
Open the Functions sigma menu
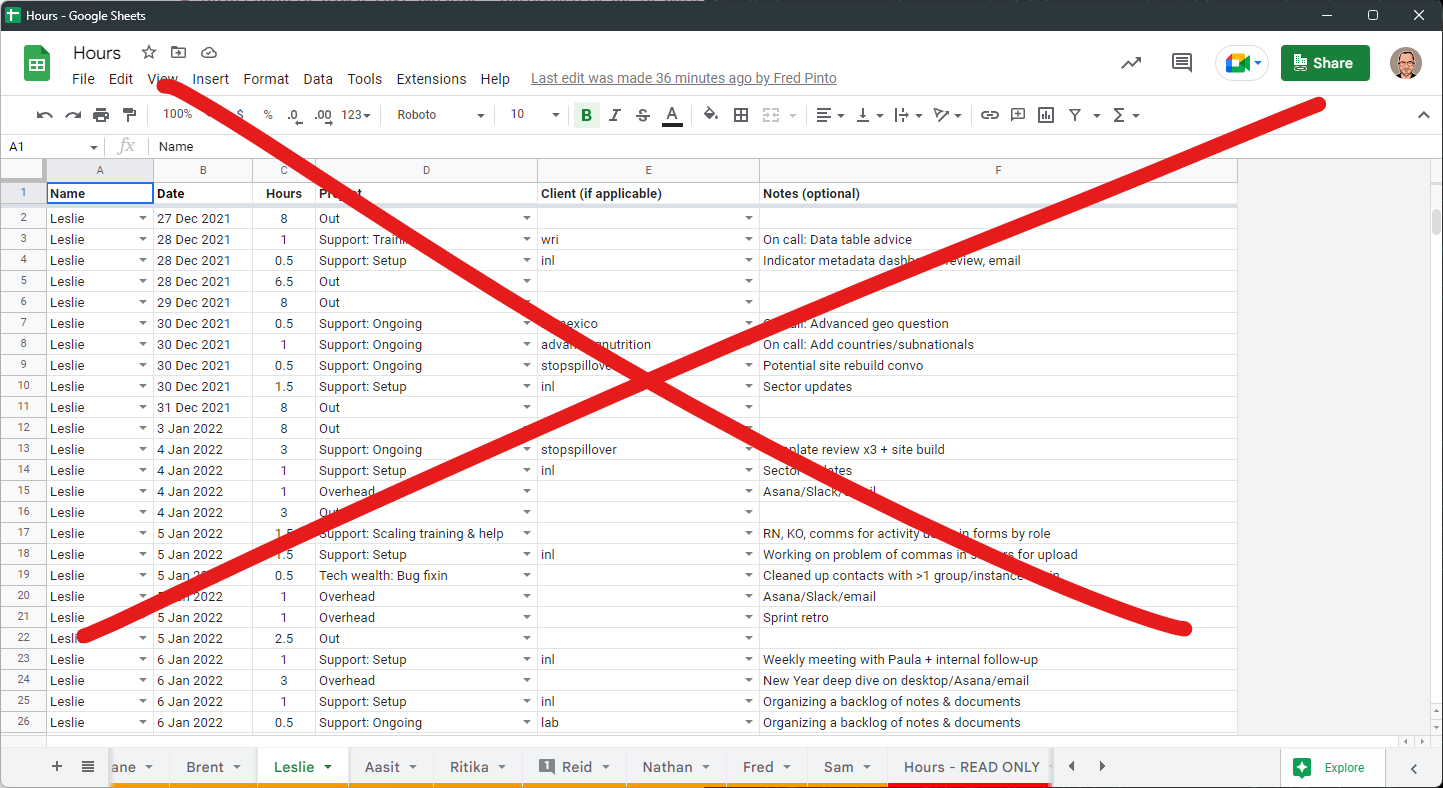[x=1125, y=115]
